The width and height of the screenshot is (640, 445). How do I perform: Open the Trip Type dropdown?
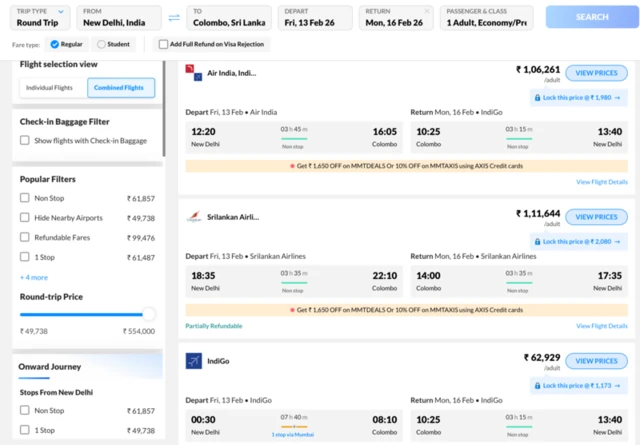(x=41, y=17)
